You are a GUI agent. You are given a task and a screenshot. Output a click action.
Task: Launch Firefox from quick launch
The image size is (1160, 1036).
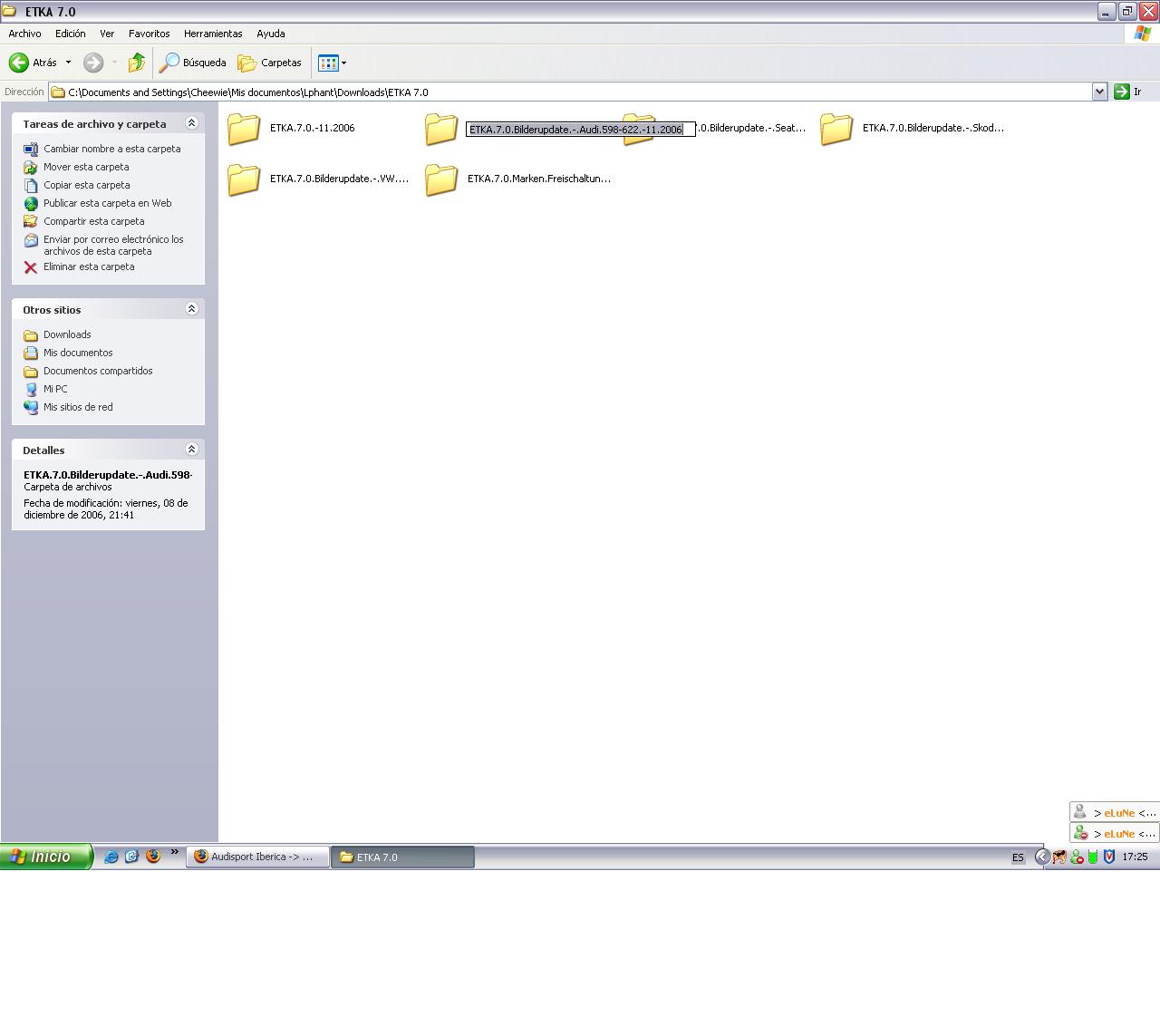pyautogui.click(x=153, y=856)
